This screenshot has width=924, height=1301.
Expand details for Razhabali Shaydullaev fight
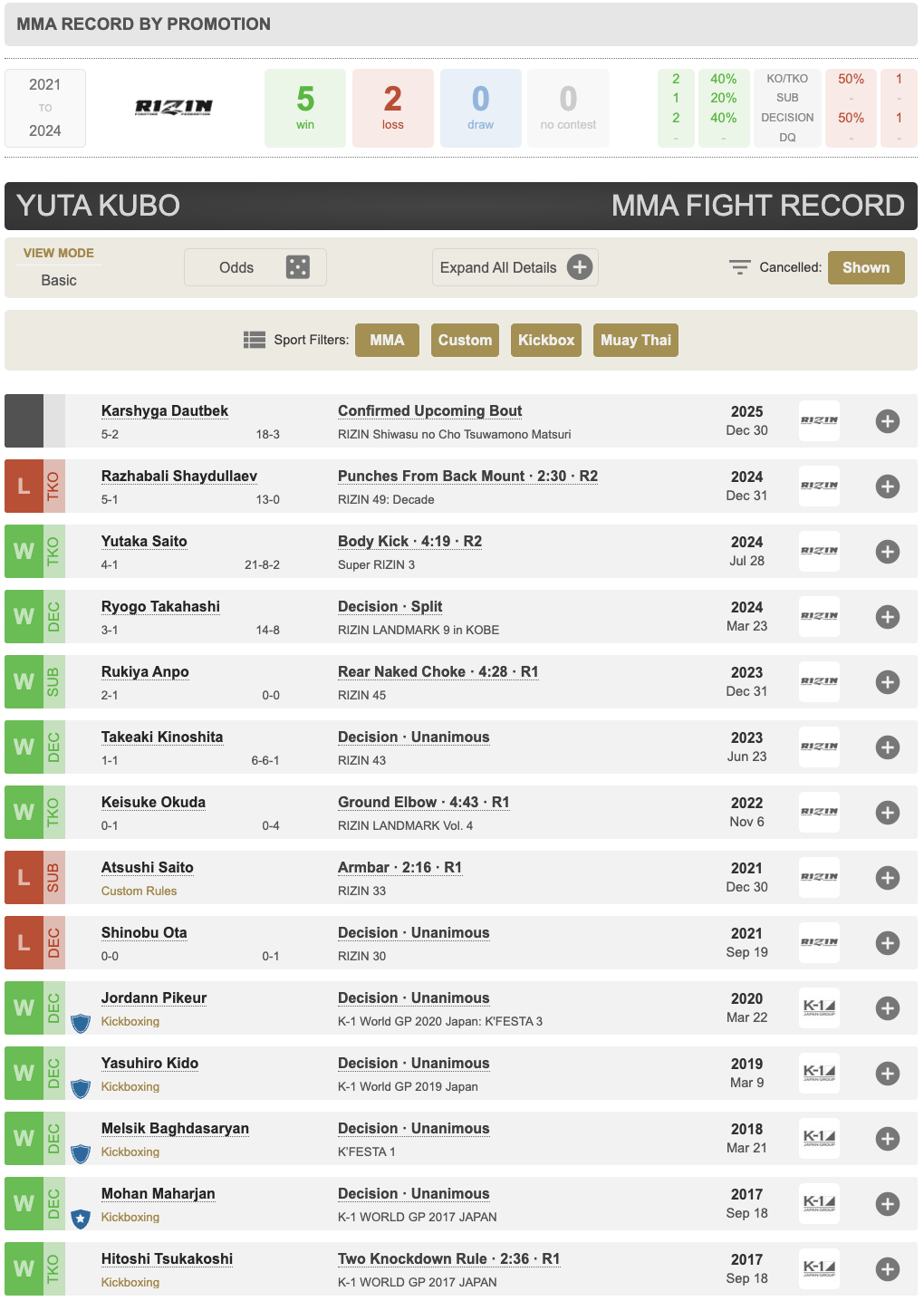point(887,487)
